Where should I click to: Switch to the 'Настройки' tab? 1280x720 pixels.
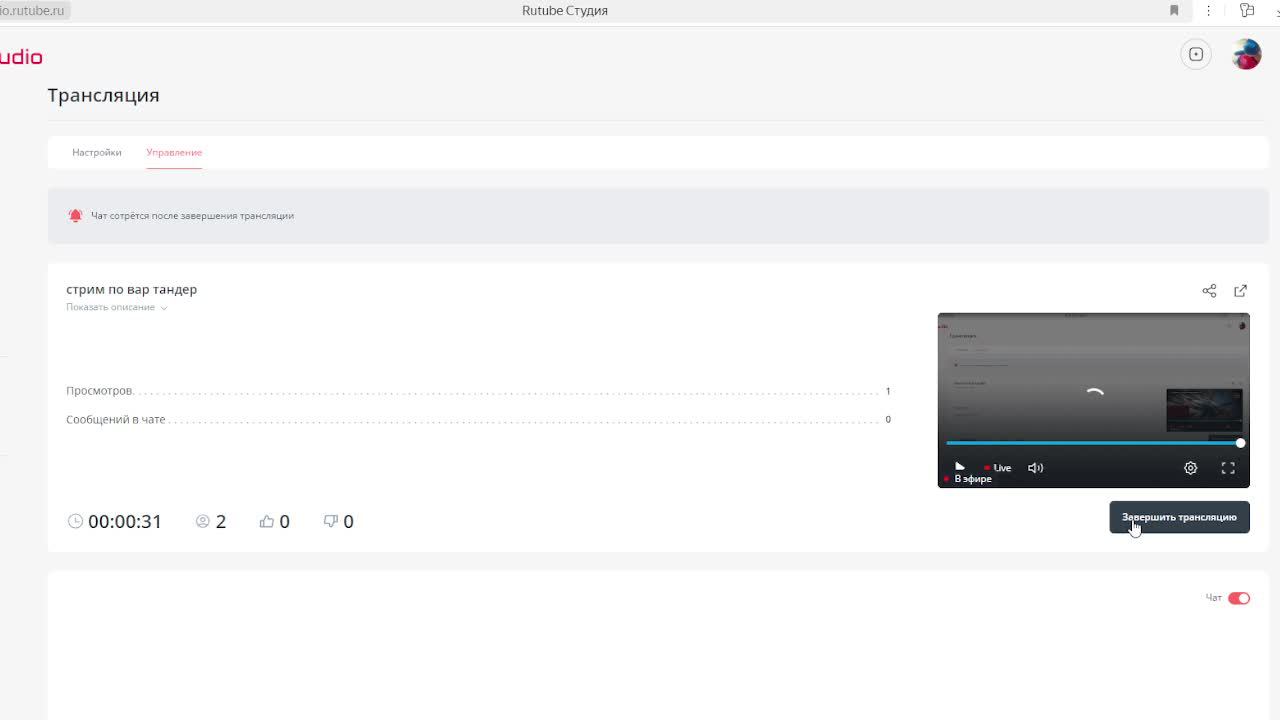(97, 152)
